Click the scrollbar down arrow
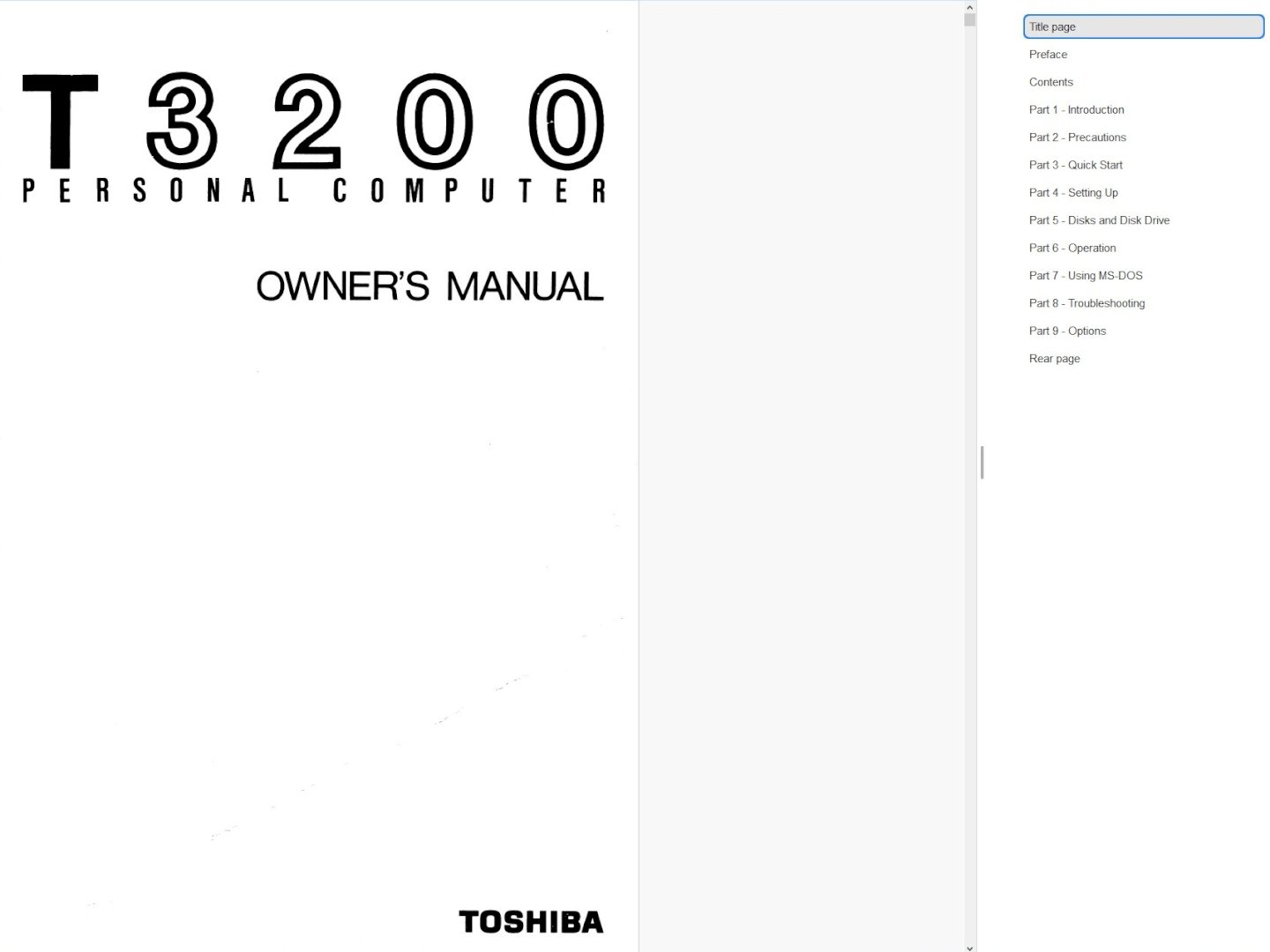Viewport: 1270px width, 952px height. tap(969, 947)
